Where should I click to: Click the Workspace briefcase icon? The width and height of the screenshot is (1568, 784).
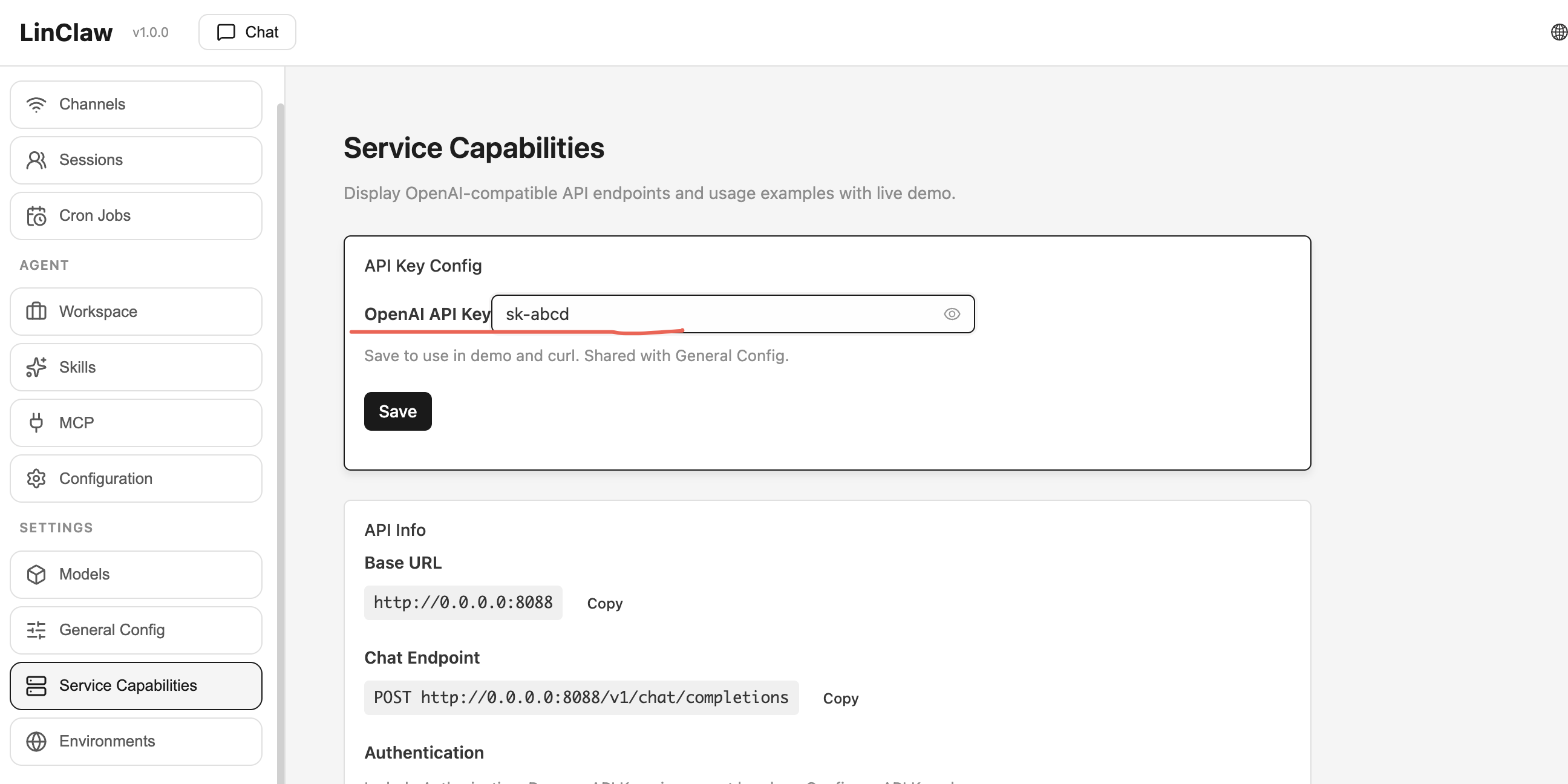[x=36, y=312]
